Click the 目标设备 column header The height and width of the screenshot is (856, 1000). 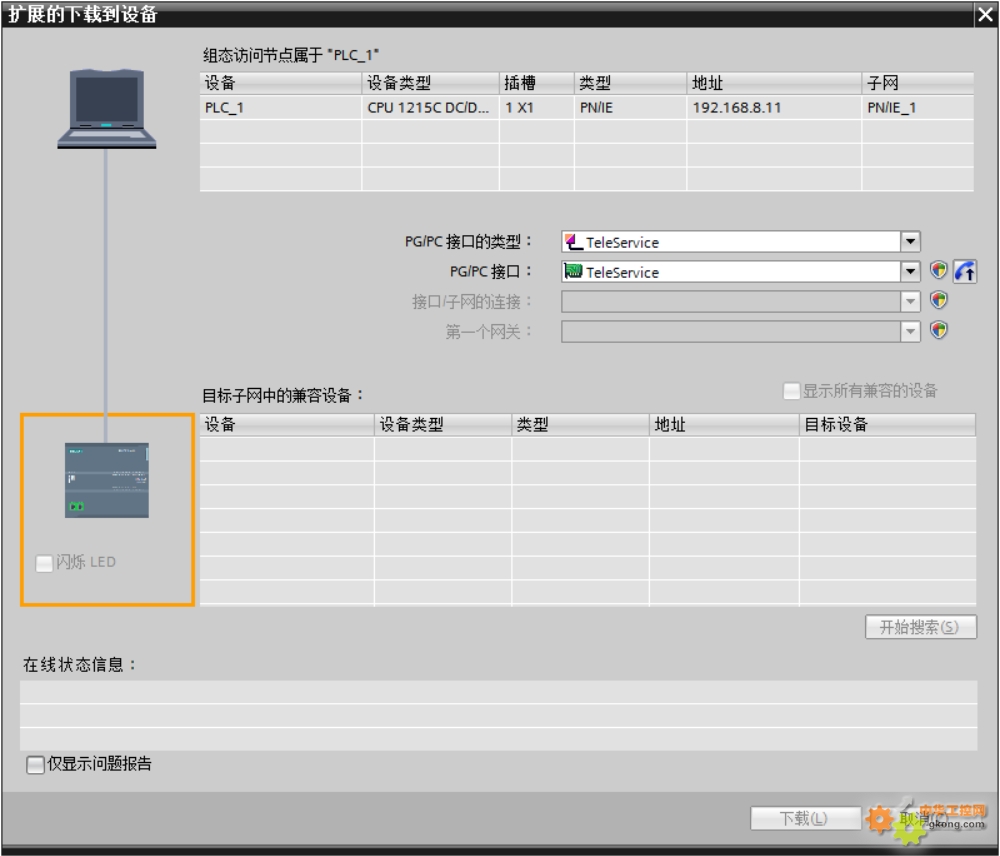click(x=887, y=425)
